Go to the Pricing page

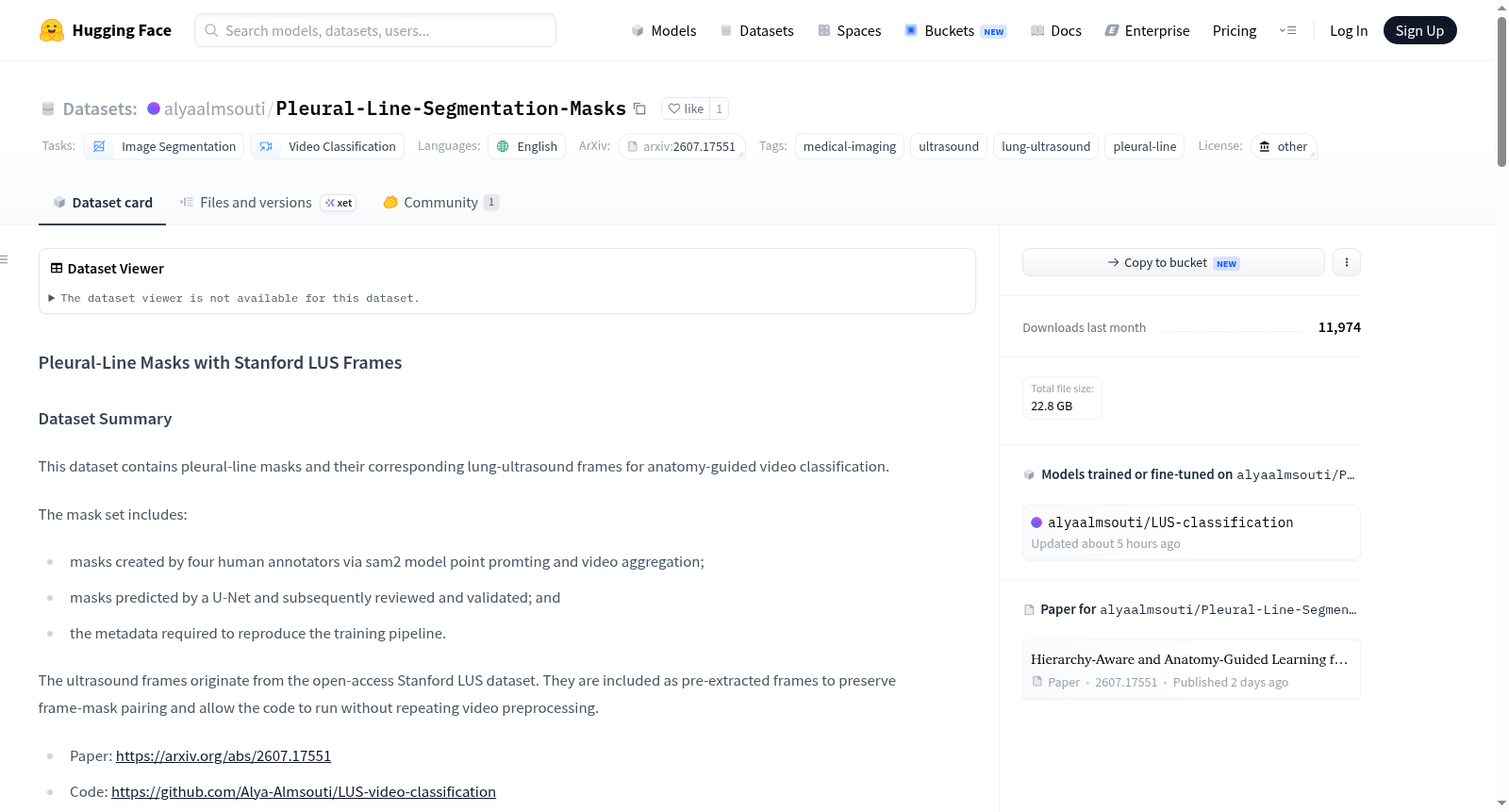(1235, 30)
